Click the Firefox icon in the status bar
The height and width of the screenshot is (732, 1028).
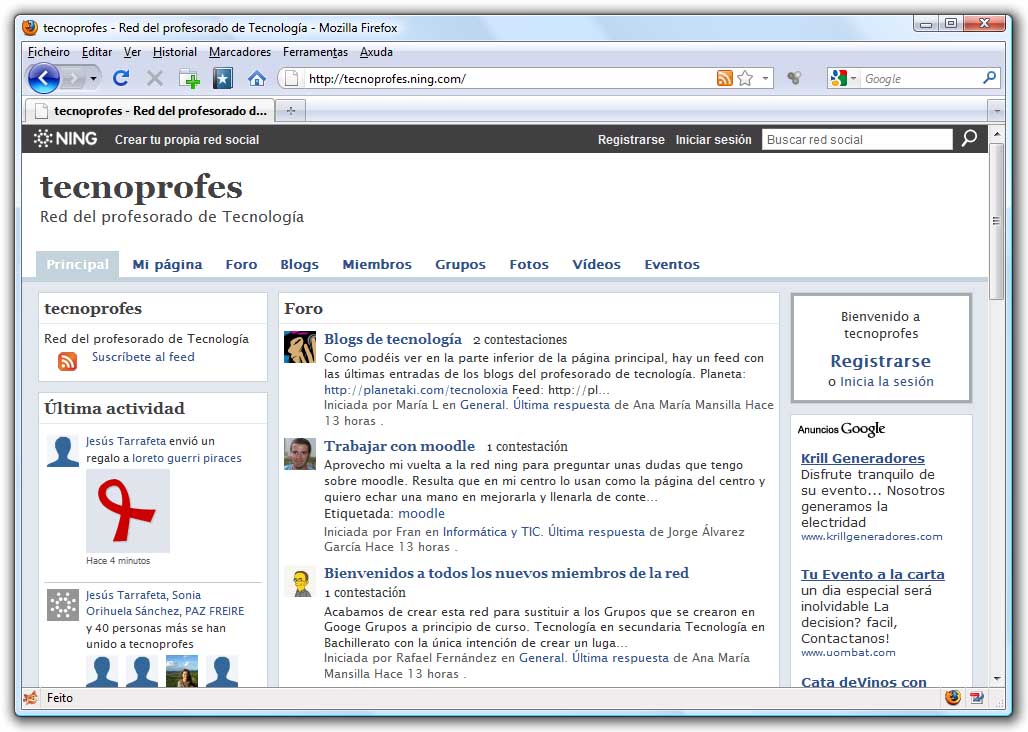(953, 698)
